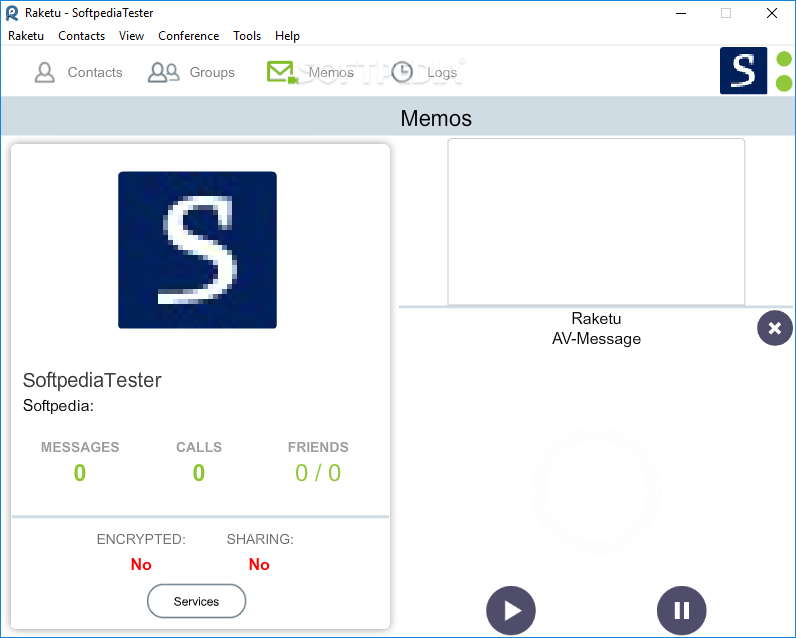Click the SoftpediaTester profile name
This screenshot has height=638, width=796.
pos(92,380)
